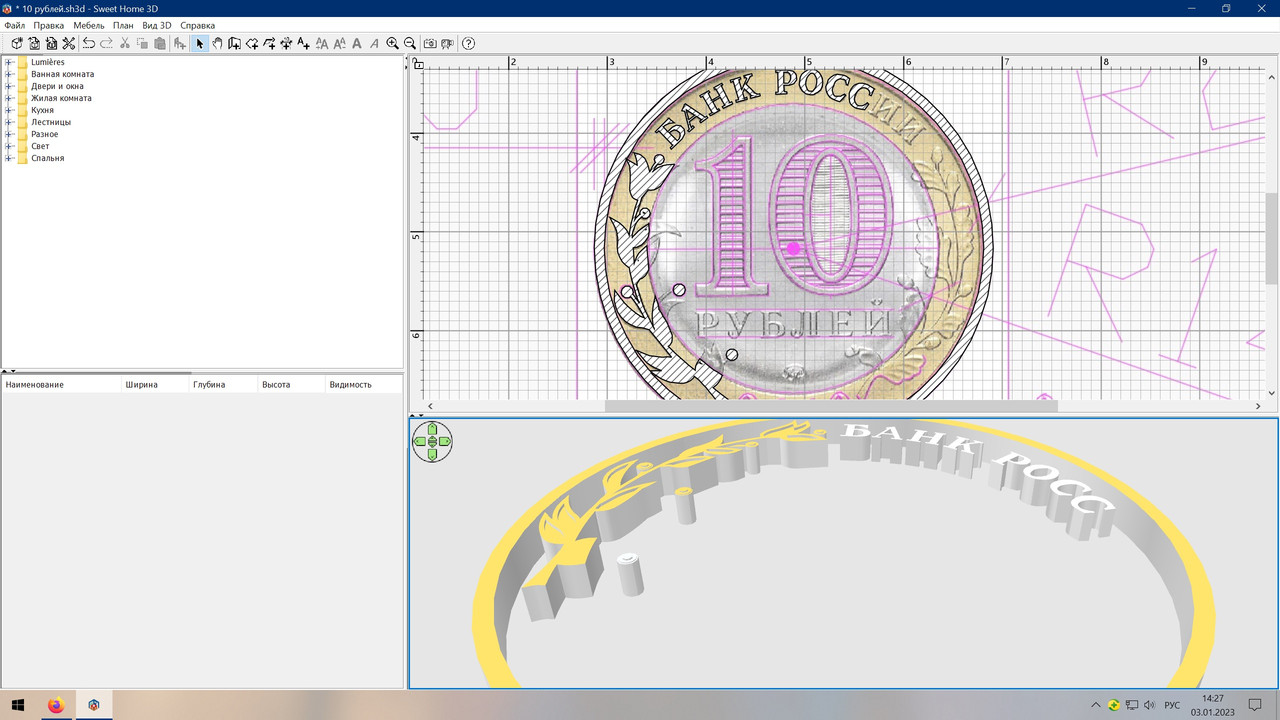Click the 3D view left navigation arrow

point(420,441)
